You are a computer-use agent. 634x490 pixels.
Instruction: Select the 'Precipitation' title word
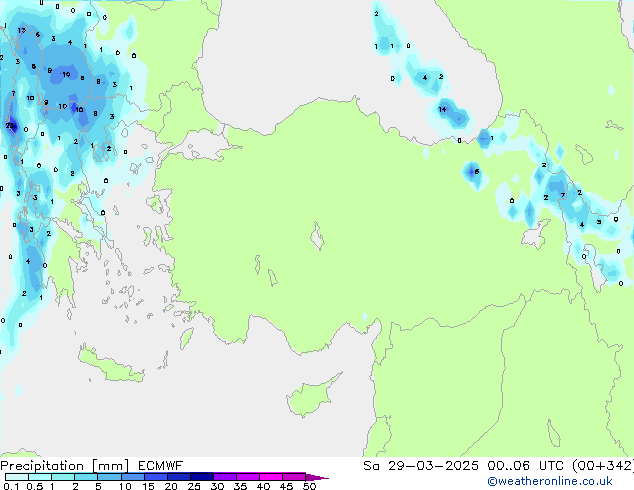pos(42,466)
